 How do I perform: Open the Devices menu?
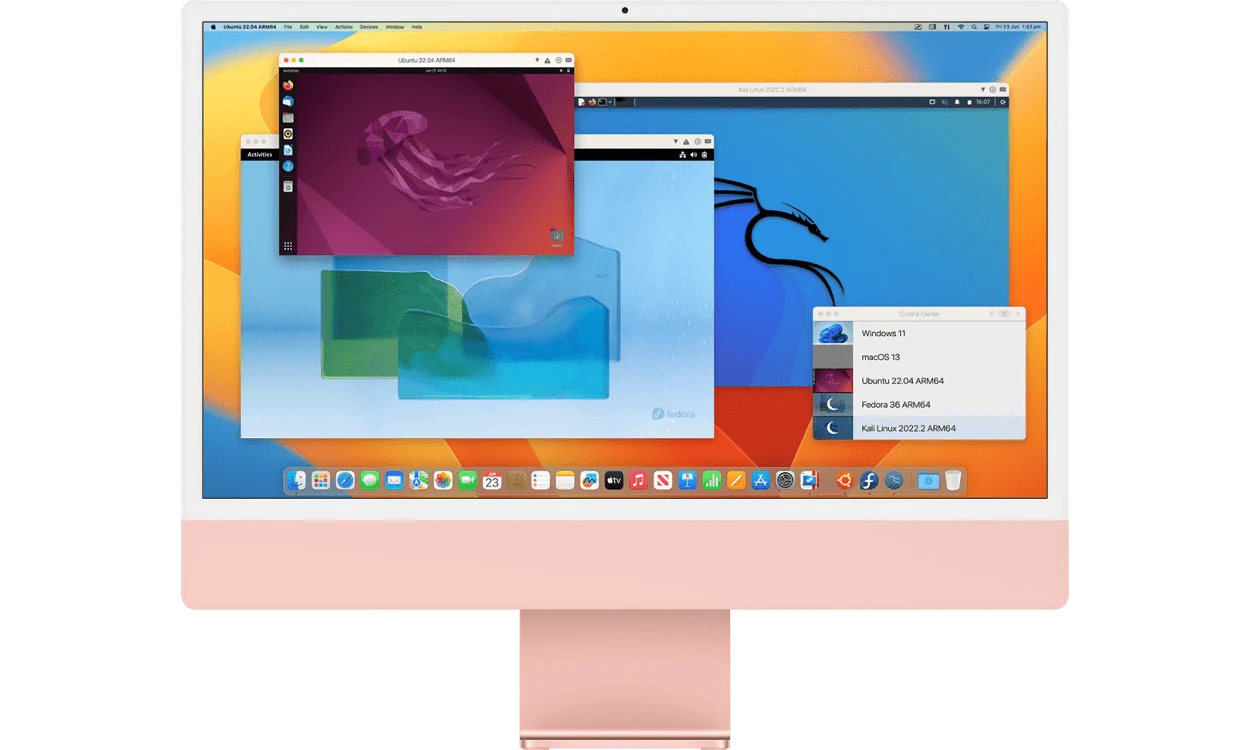(369, 26)
